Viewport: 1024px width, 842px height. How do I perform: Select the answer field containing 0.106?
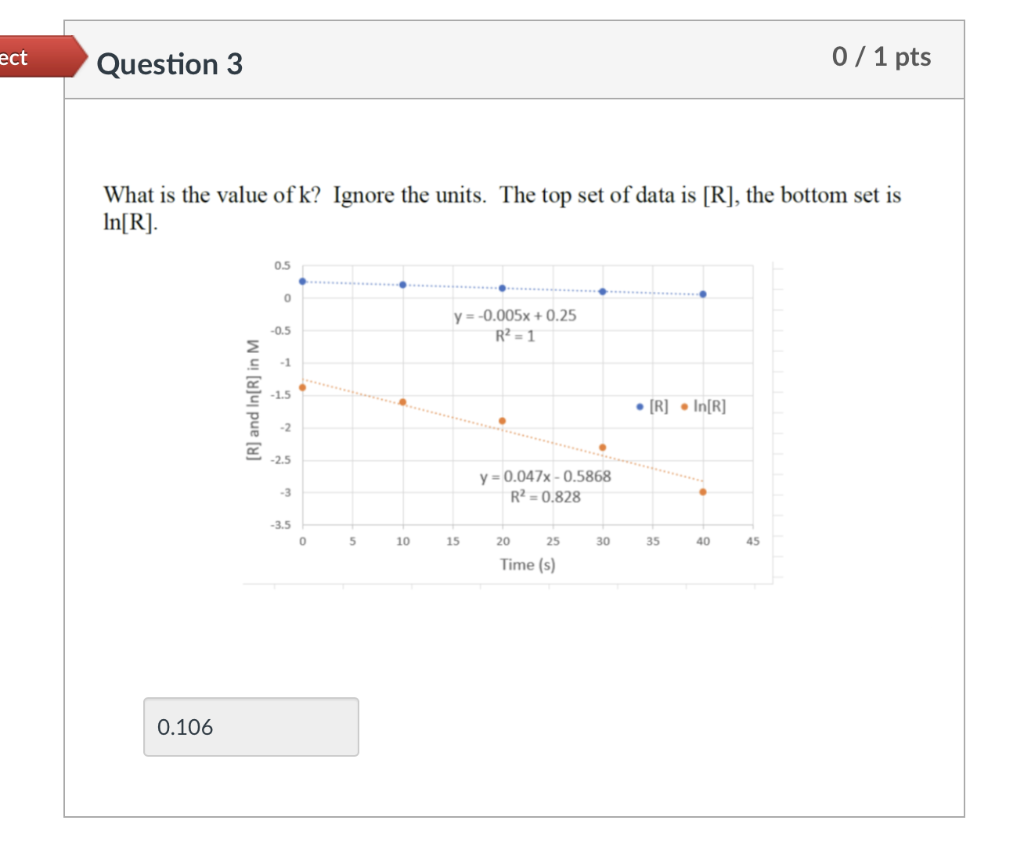click(x=250, y=727)
